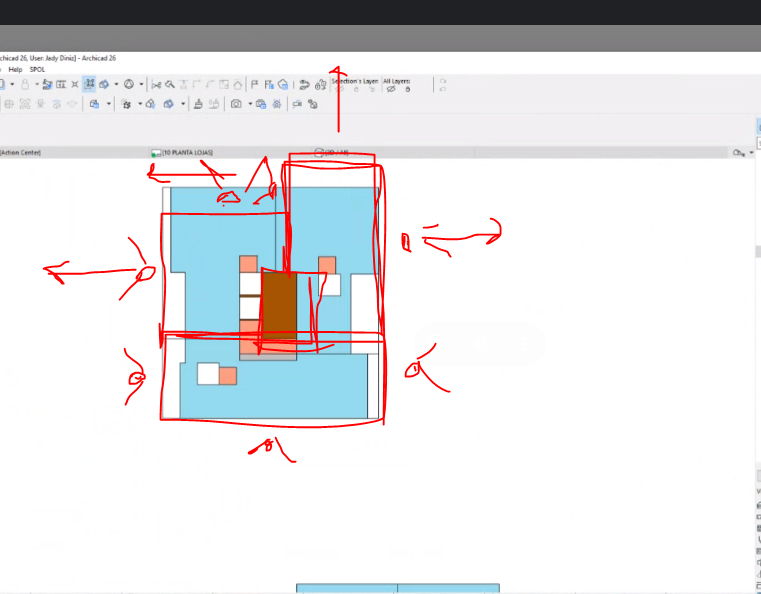This screenshot has height=594, width=761.
Task: Switch to the 3D / All tab
Action: [x=330, y=153]
